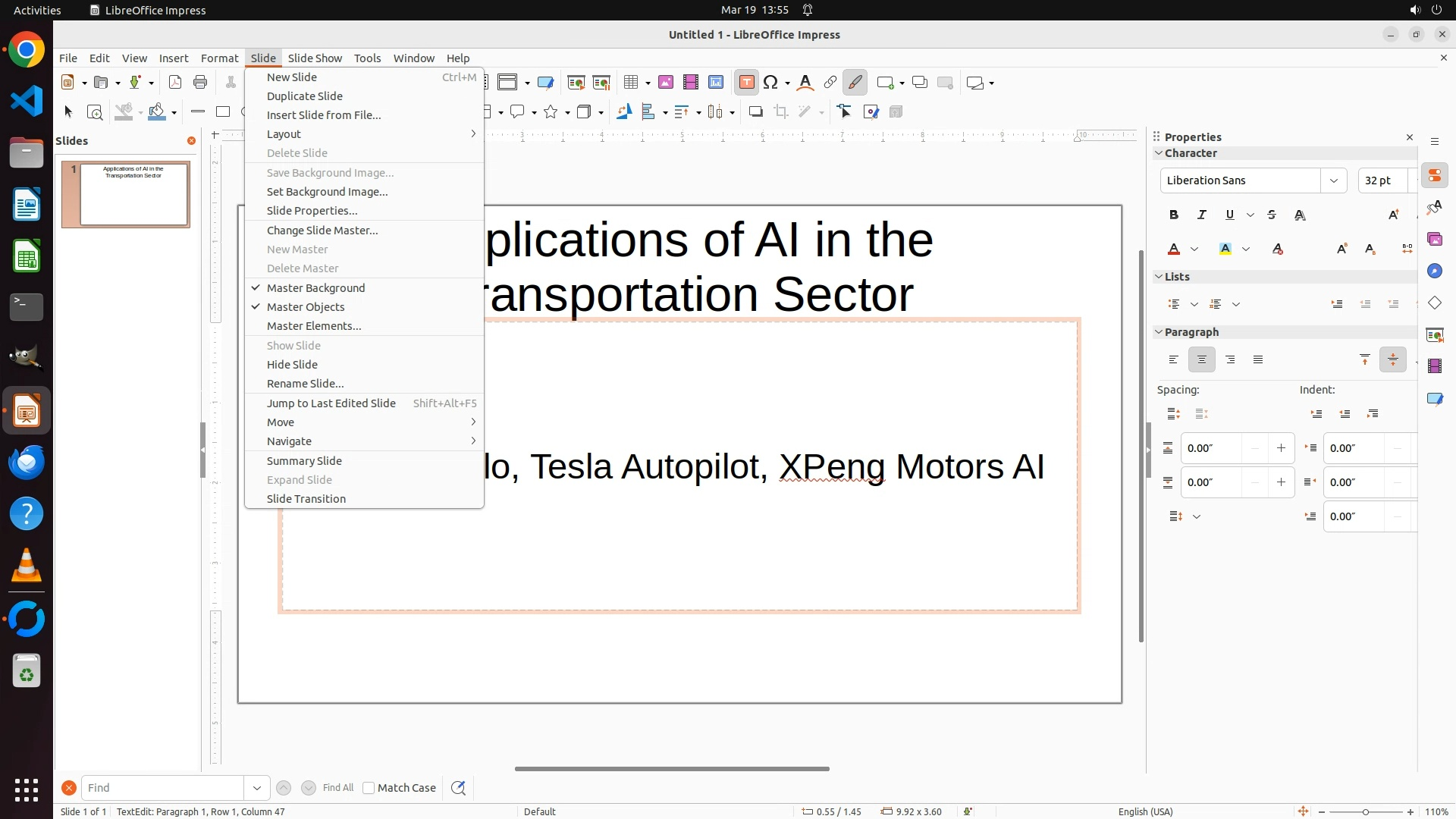Click the Bold formatting icon
This screenshot has width=1456, height=819.
point(1174,215)
